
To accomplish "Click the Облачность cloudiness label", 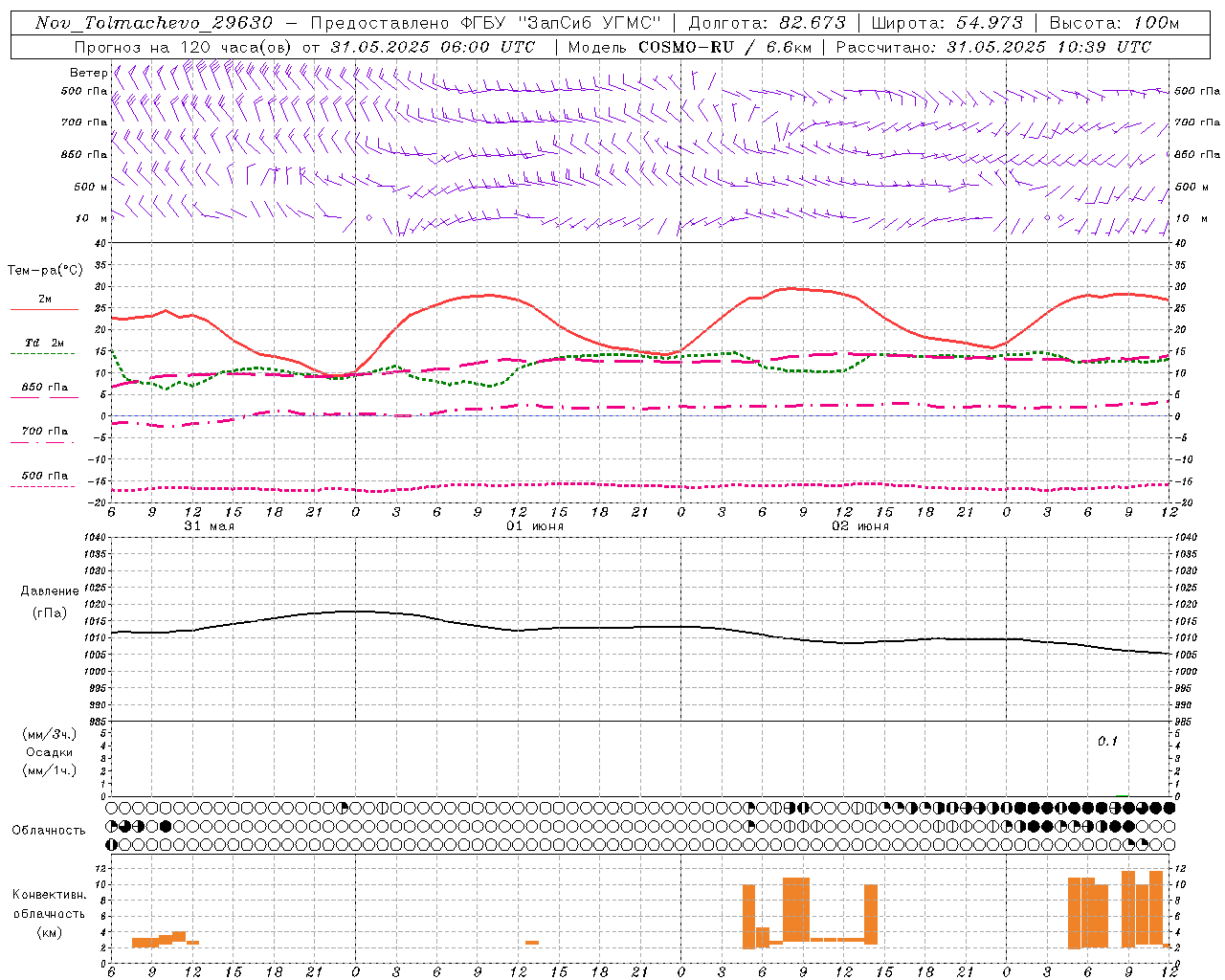I will pos(48,831).
